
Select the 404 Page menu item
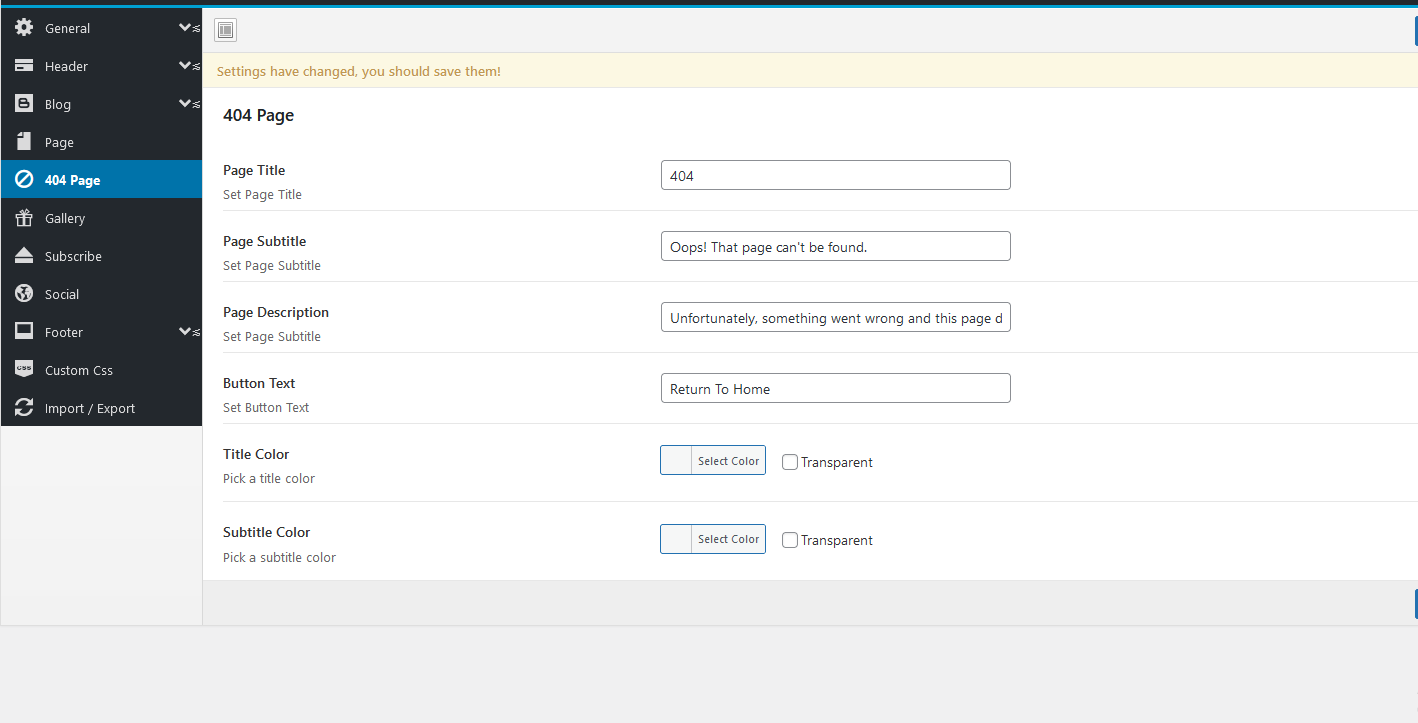pos(72,180)
